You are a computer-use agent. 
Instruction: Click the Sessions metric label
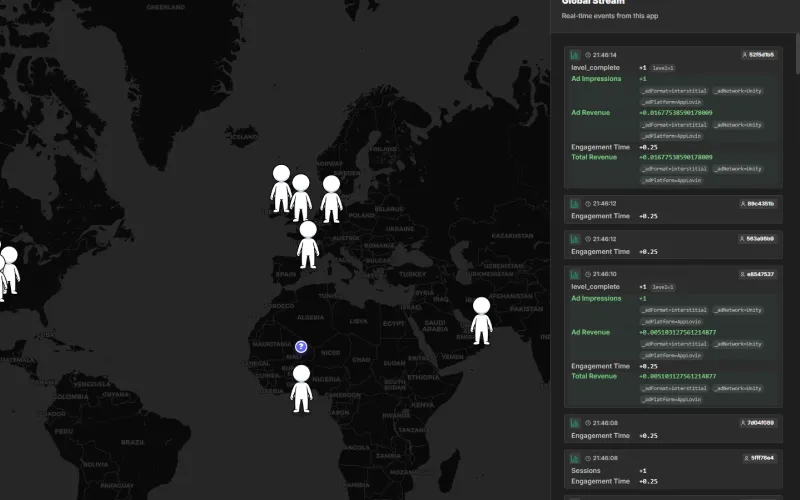point(586,471)
